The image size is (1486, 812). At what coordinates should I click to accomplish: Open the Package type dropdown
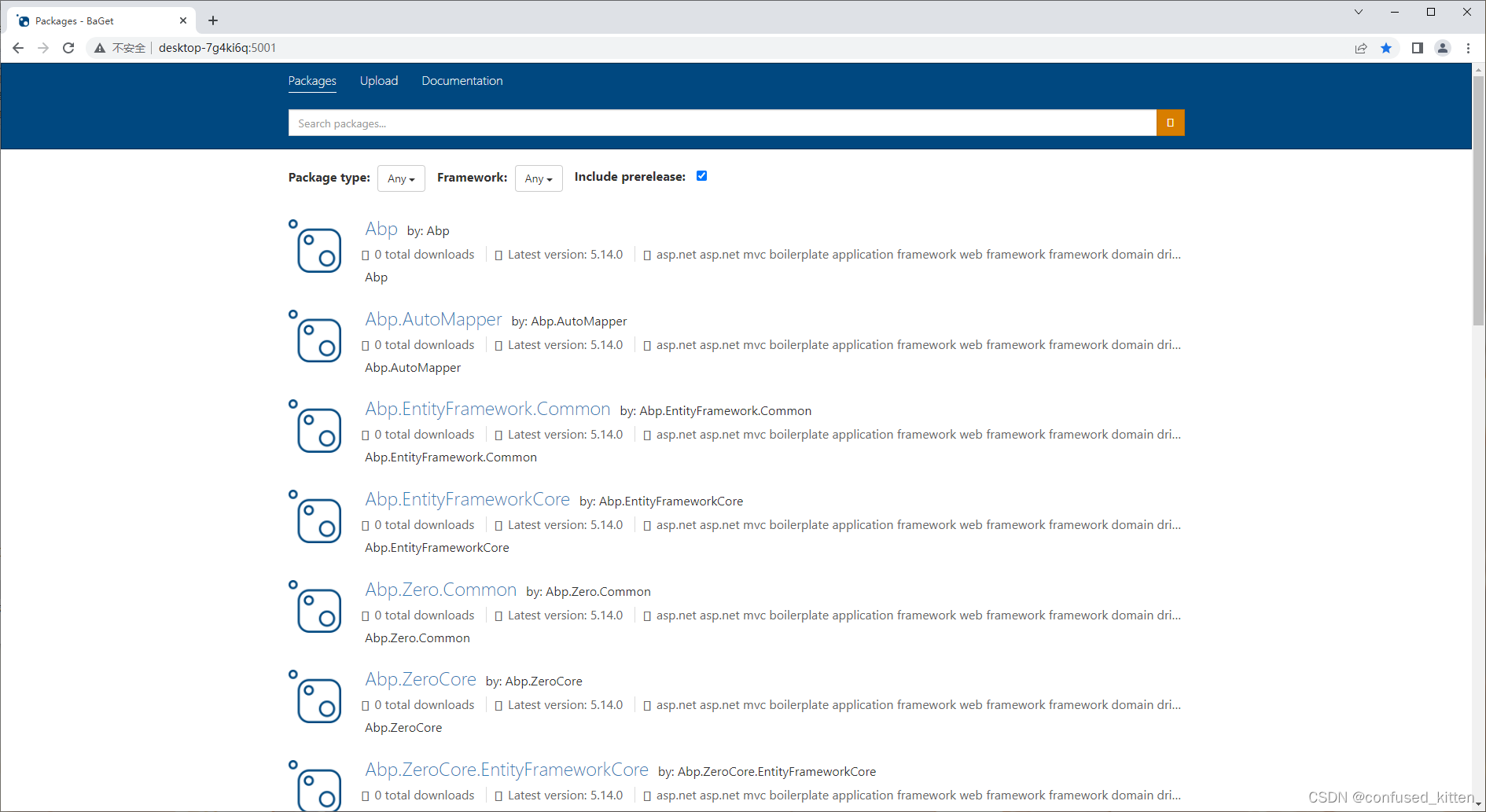[x=401, y=178]
